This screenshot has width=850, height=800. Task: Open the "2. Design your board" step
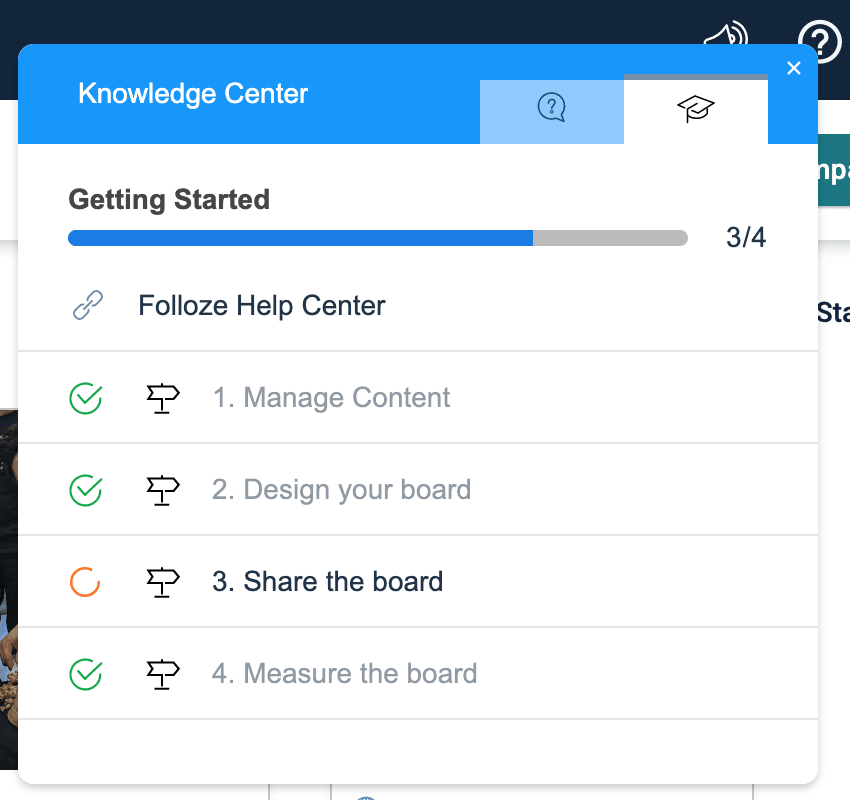(341, 490)
